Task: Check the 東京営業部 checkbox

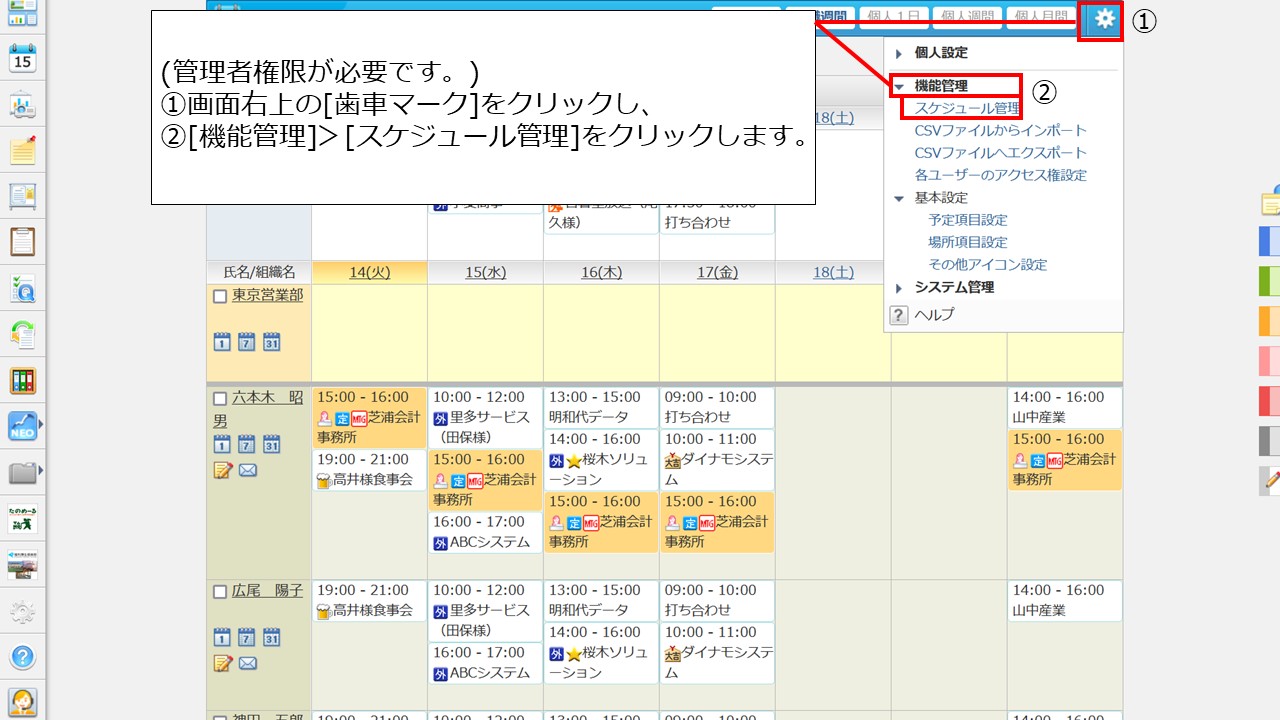Action: (x=220, y=297)
